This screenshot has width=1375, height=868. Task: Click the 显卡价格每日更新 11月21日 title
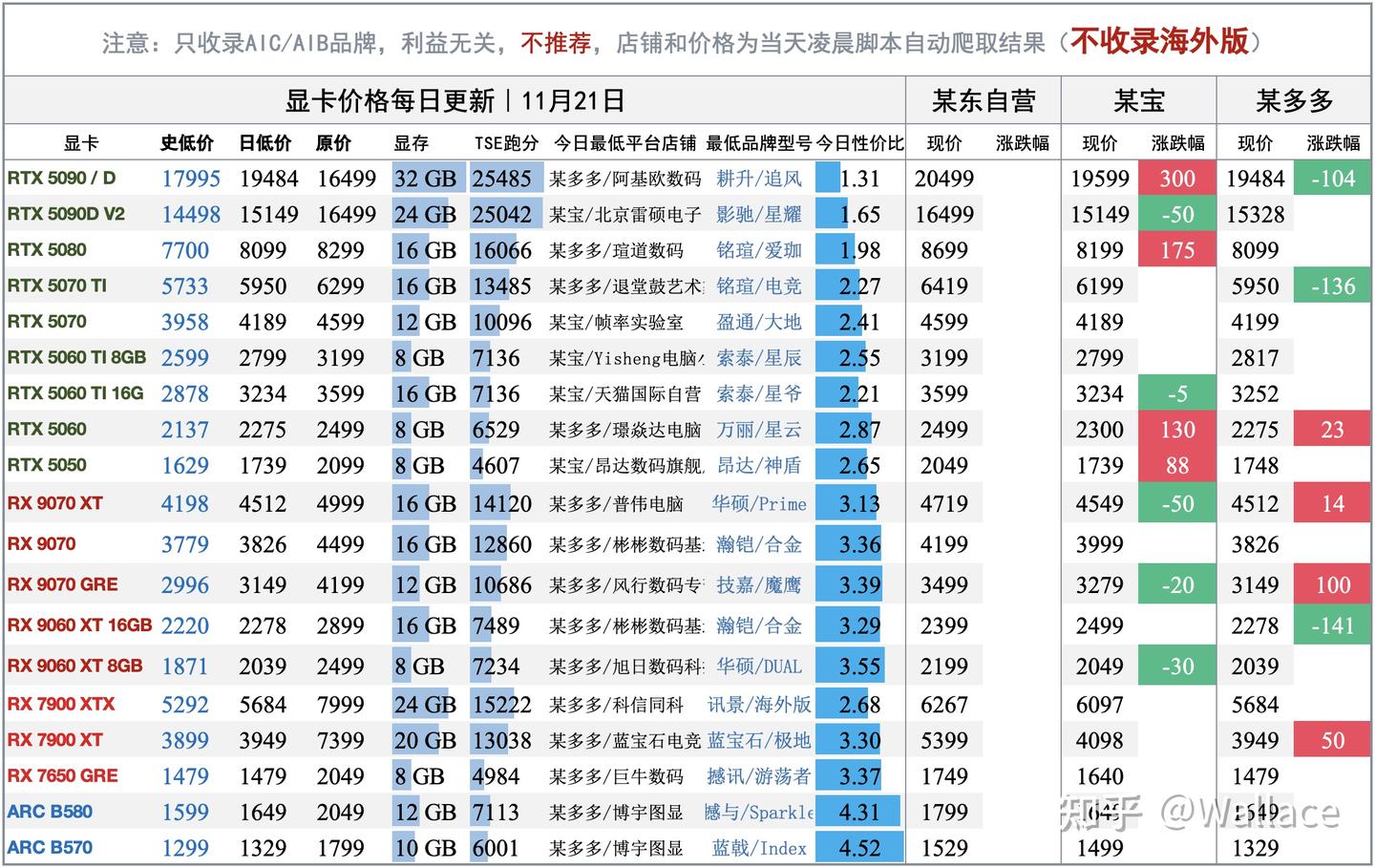pyautogui.click(x=455, y=100)
